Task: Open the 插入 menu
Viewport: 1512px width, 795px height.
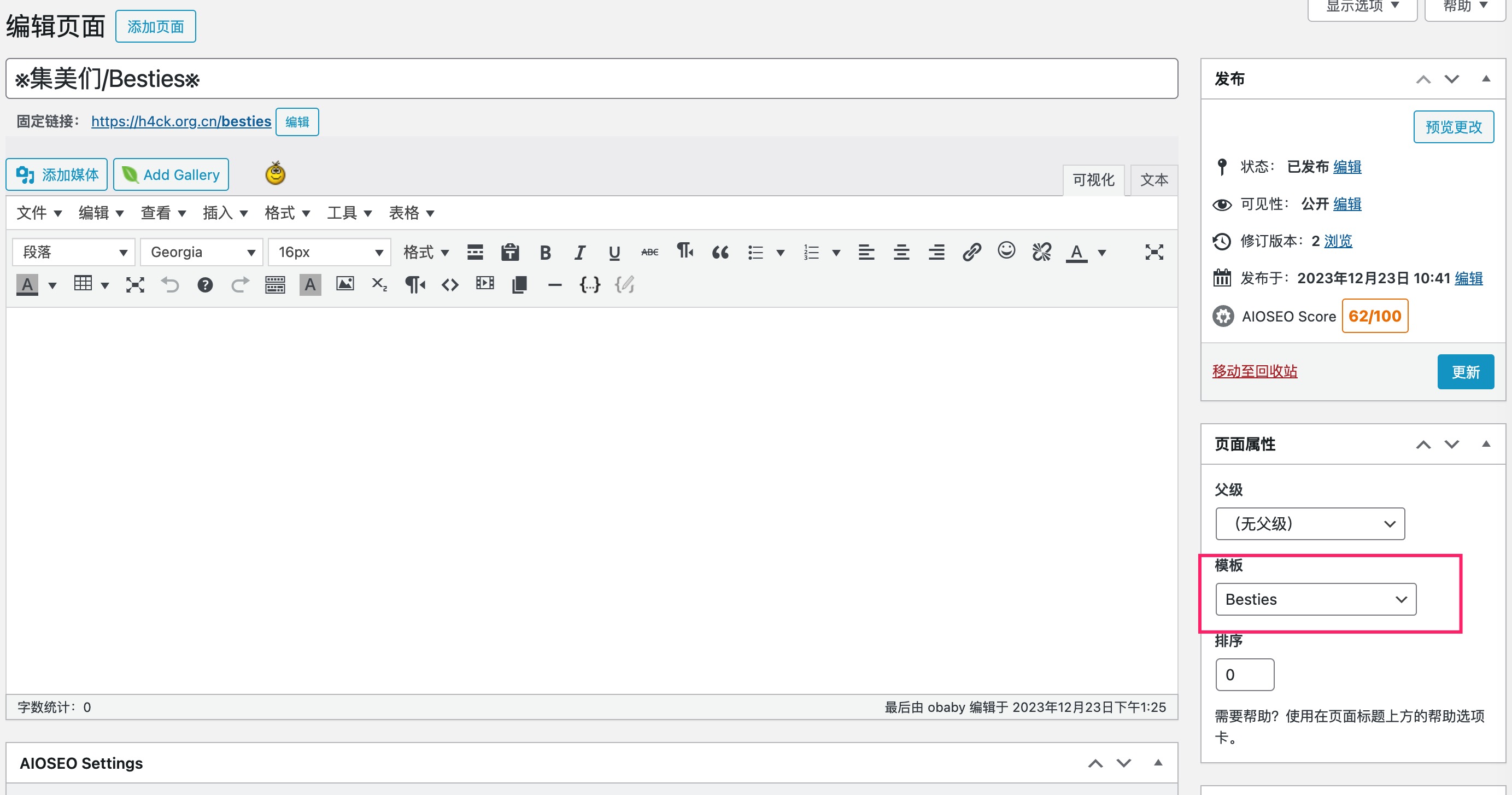Action: 225,213
